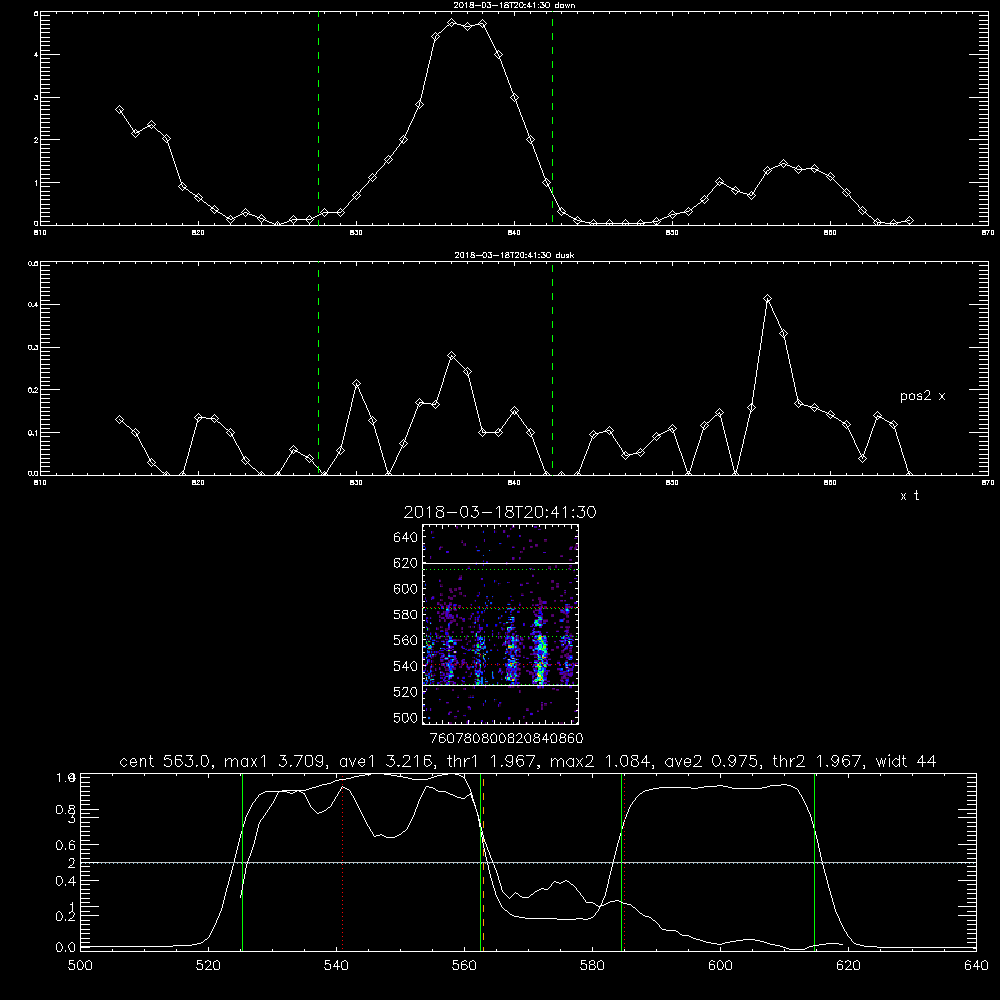Click the '600' x-axis label of bottom plot
The height and width of the screenshot is (1000, 1000).
coord(720,966)
